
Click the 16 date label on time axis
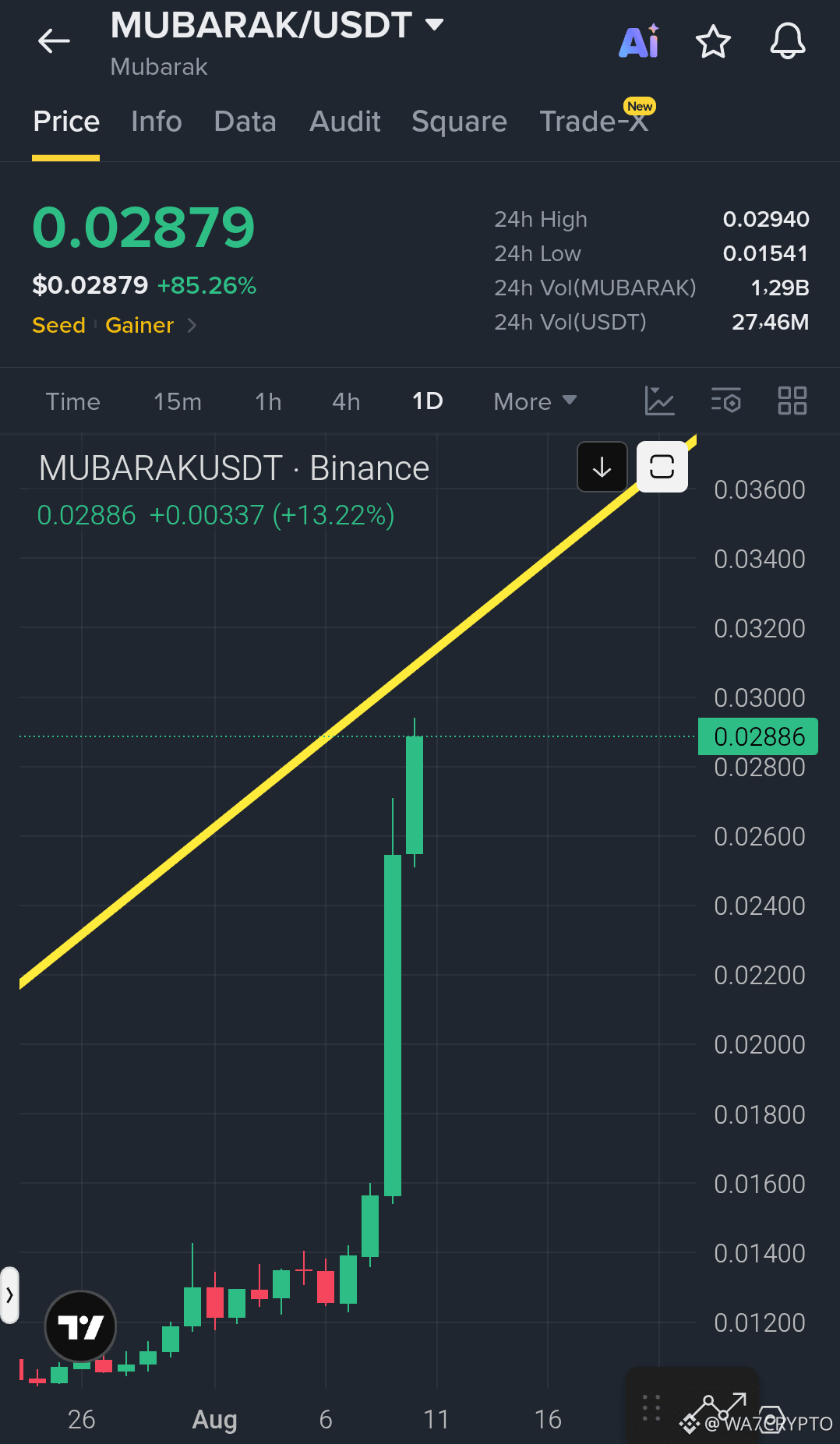pos(548,1419)
